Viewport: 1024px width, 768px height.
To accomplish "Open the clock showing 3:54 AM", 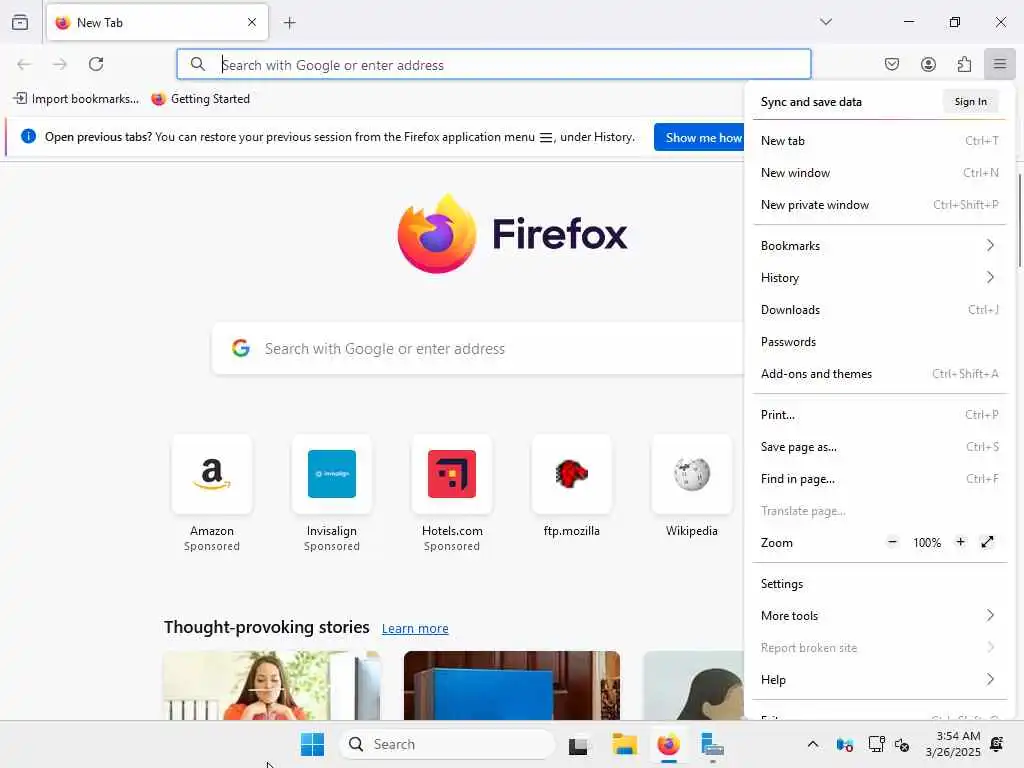I will coord(953,744).
